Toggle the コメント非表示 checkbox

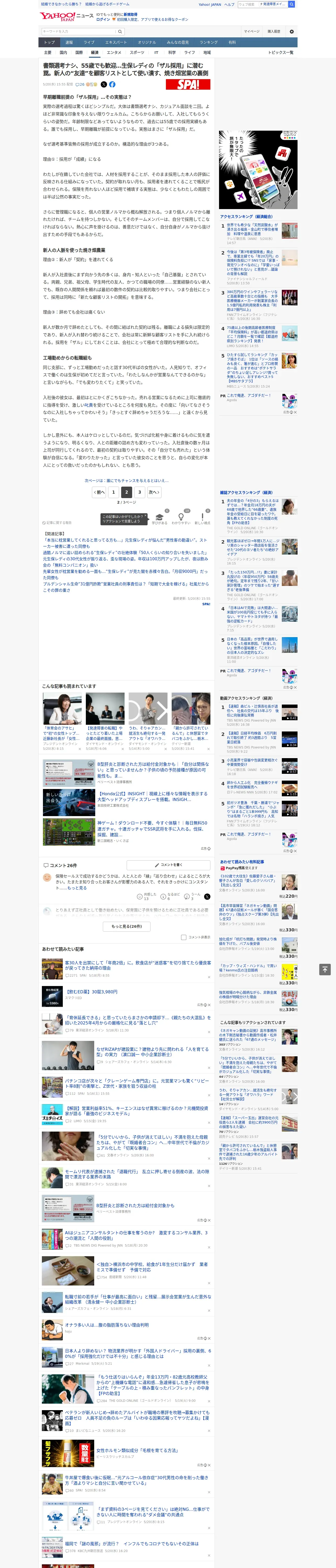[x=183, y=937]
